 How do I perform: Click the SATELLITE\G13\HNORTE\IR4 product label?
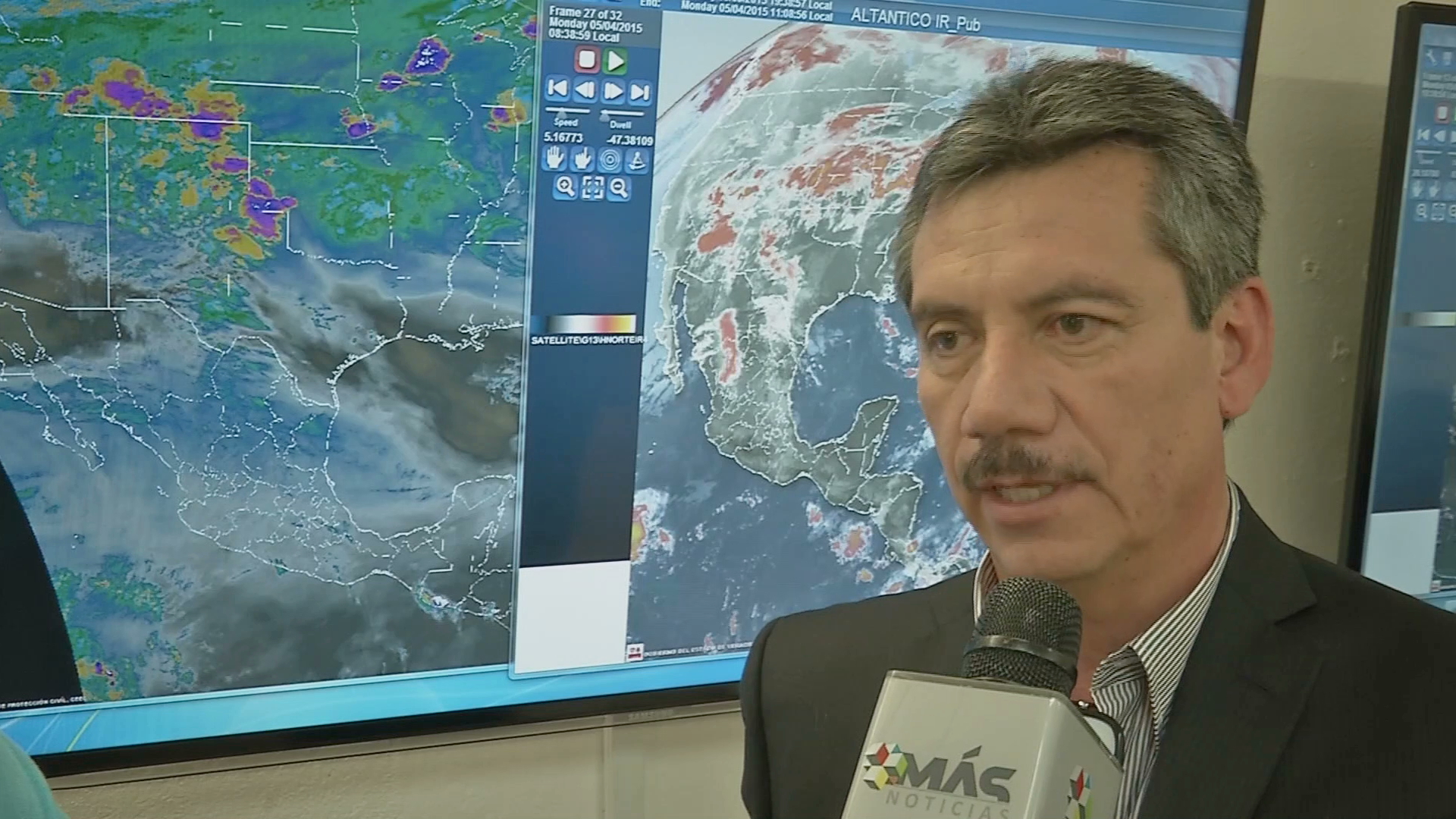[x=588, y=342]
